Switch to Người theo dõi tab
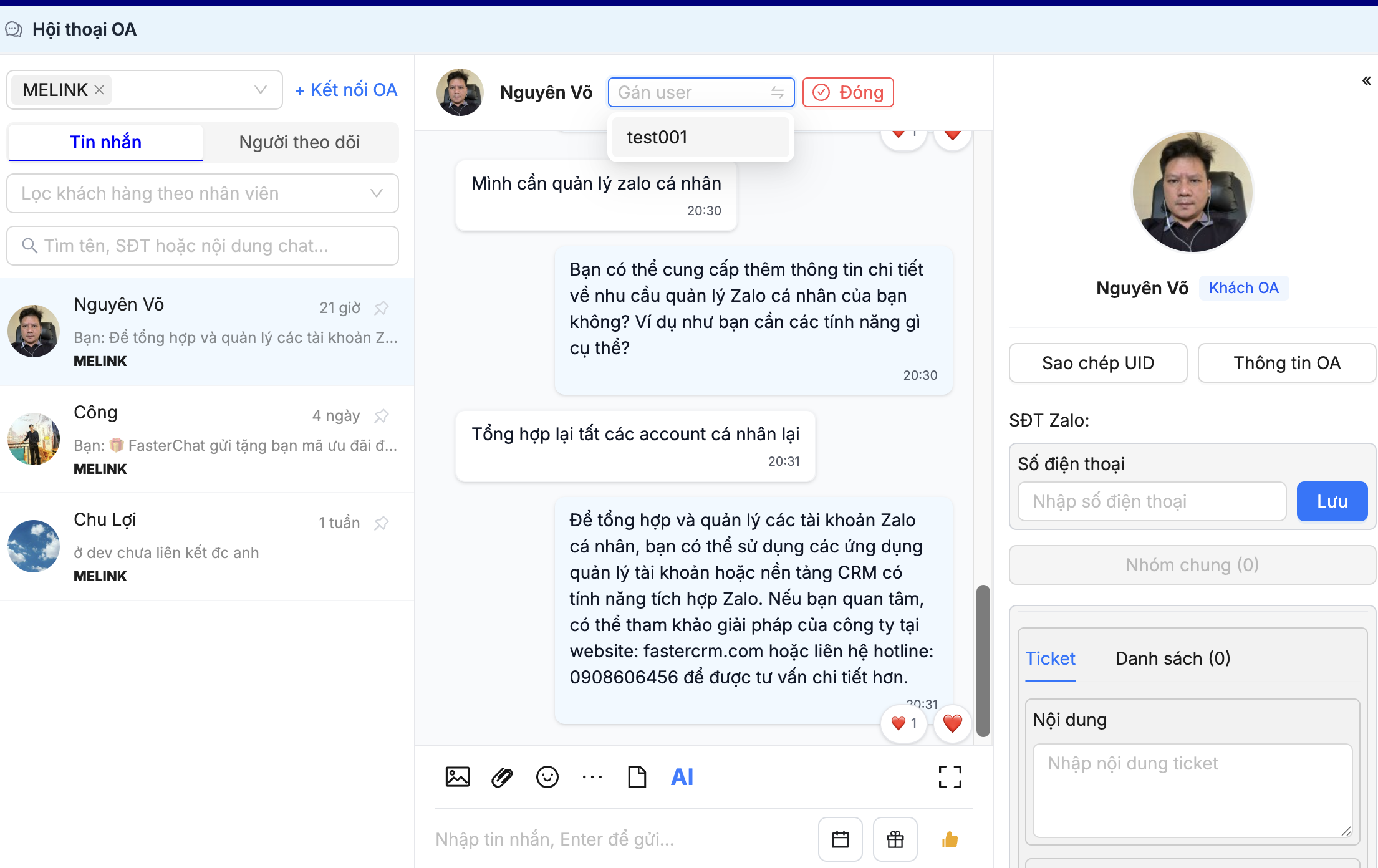This screenshot has width=1378, height=868. coord(299,142)
